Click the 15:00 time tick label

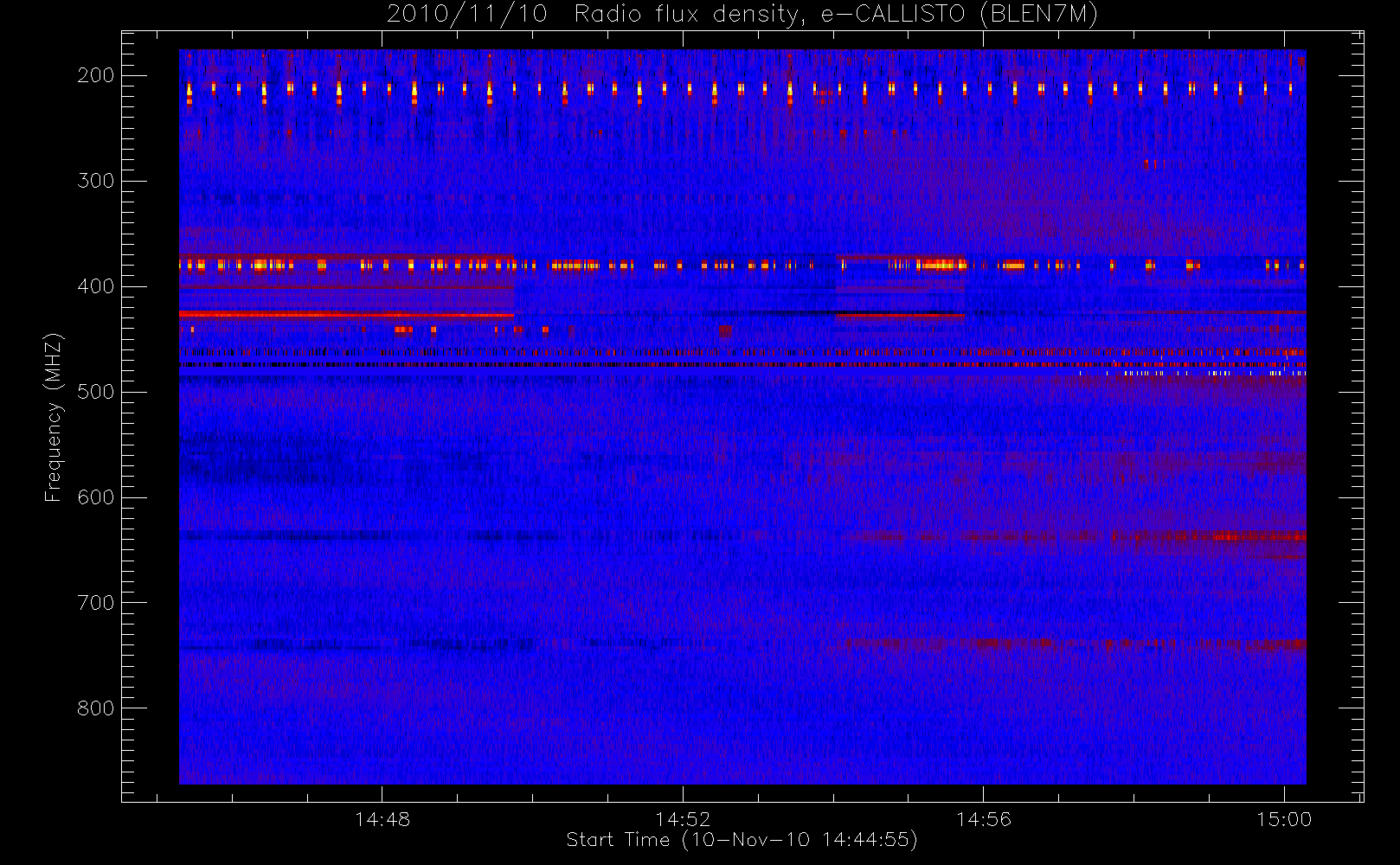pyautogui.click(x=1284, y=819)
